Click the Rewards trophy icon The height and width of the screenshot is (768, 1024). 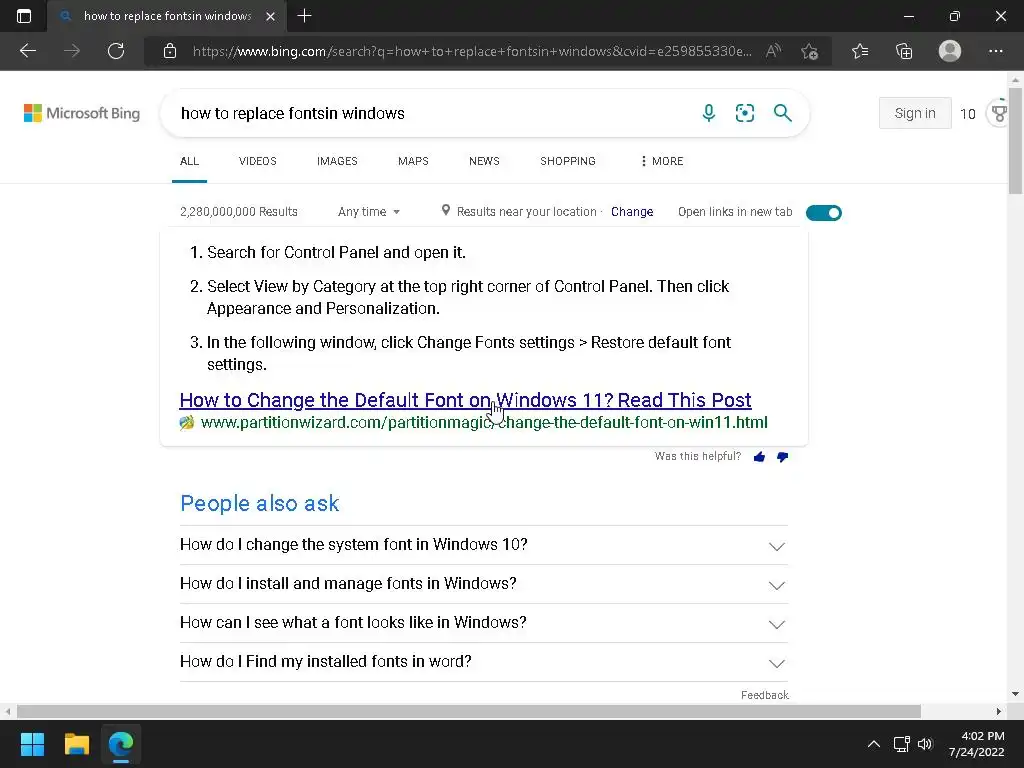(x=999, y=113)
